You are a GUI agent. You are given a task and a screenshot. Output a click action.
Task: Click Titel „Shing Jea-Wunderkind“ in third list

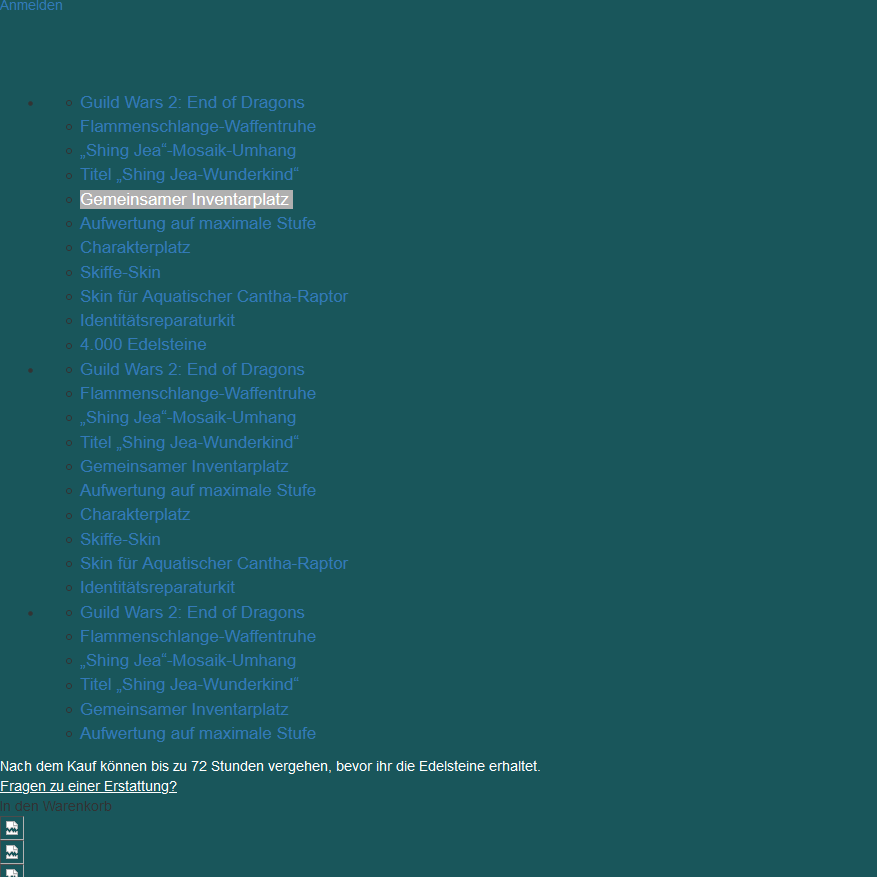coord(190,685)
